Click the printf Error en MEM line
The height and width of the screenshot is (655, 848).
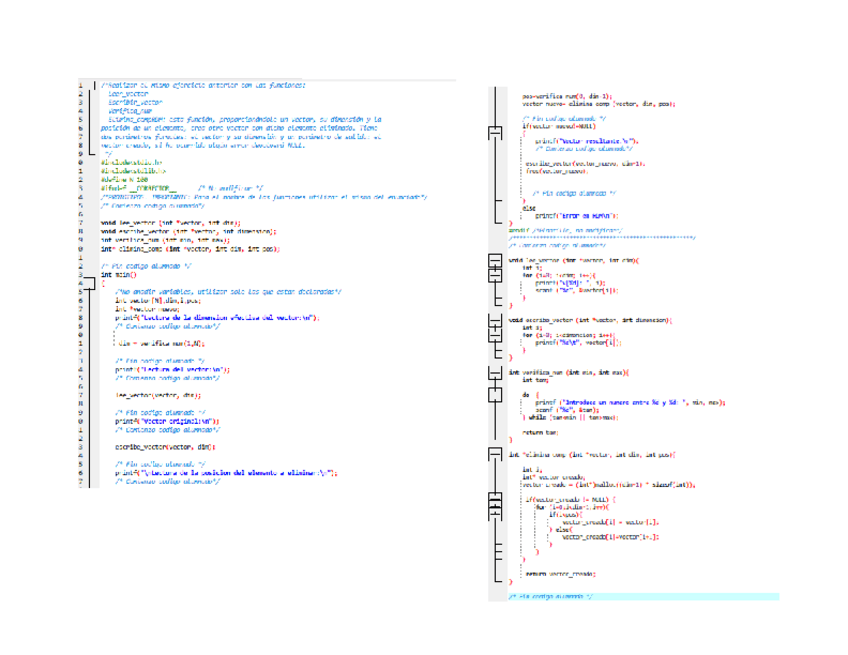click(576, 215)
